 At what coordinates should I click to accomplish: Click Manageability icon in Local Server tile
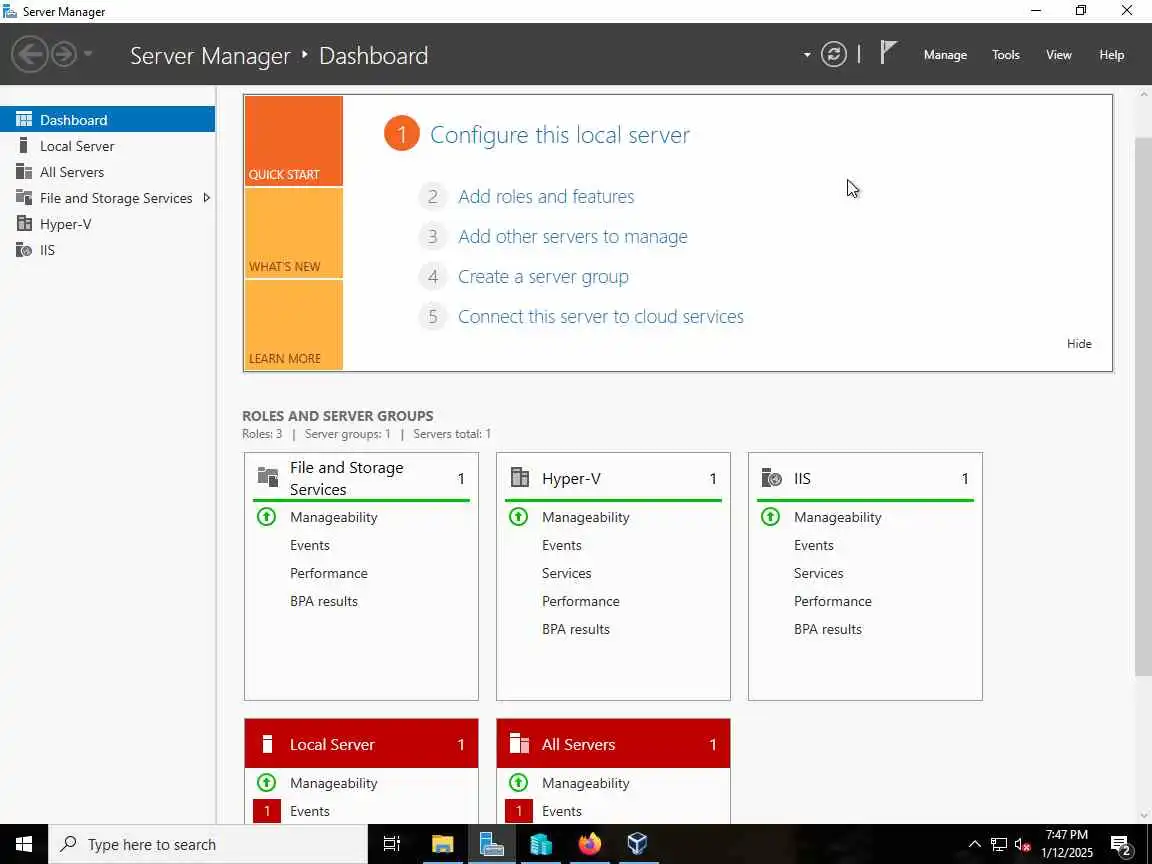(267, 782)
